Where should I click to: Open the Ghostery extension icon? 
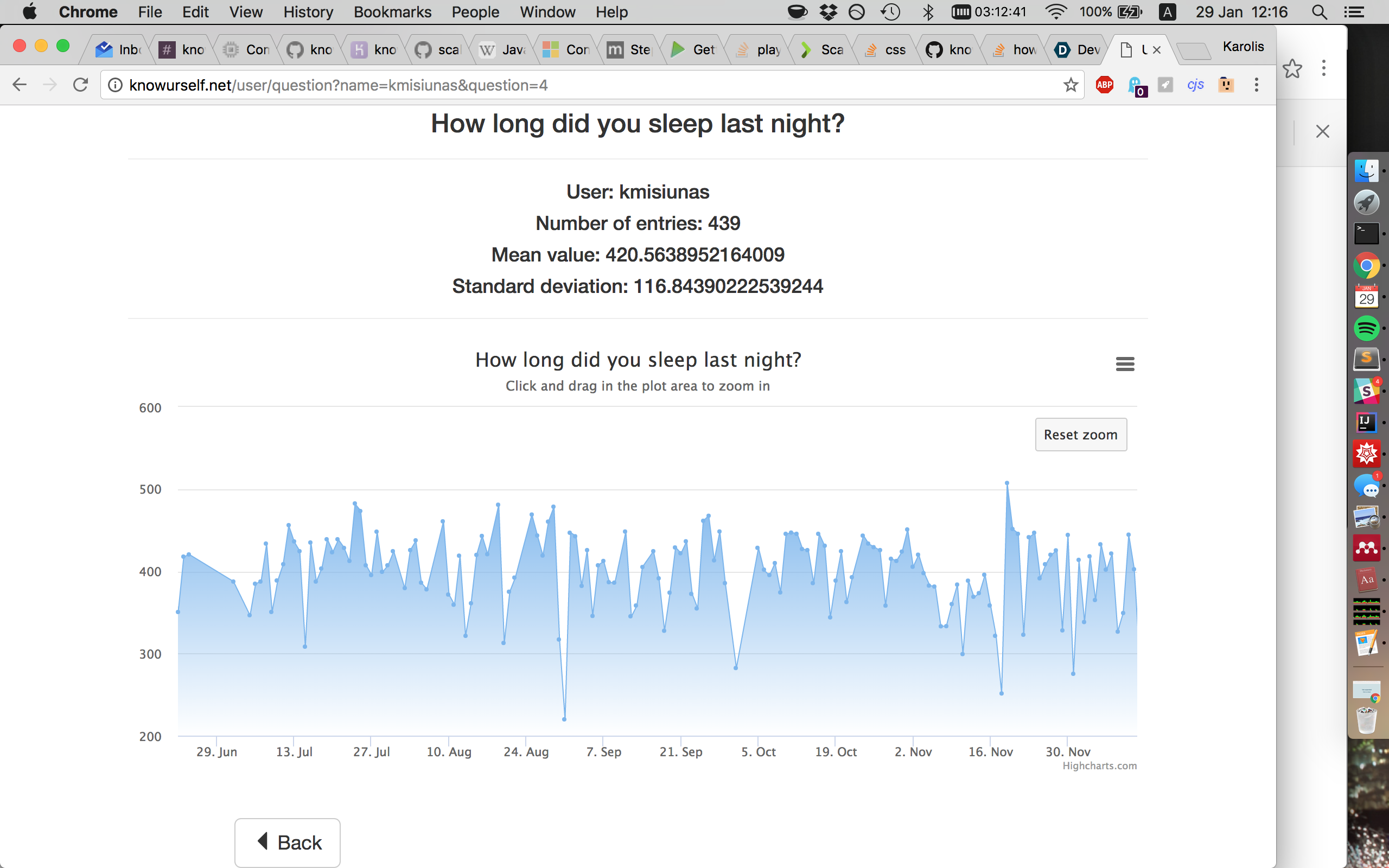(x=1135, y=86)
